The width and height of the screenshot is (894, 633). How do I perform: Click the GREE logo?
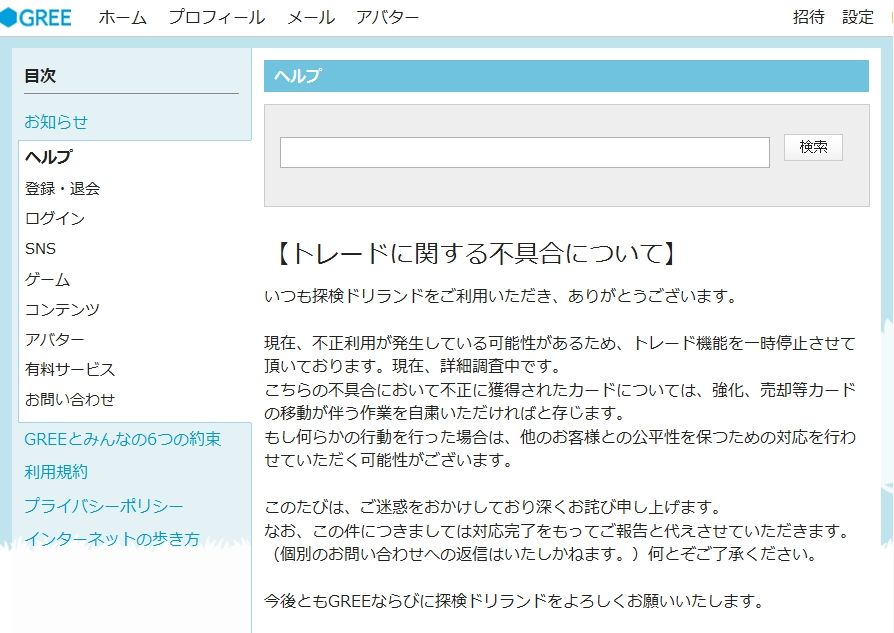(x=36, y=17)
